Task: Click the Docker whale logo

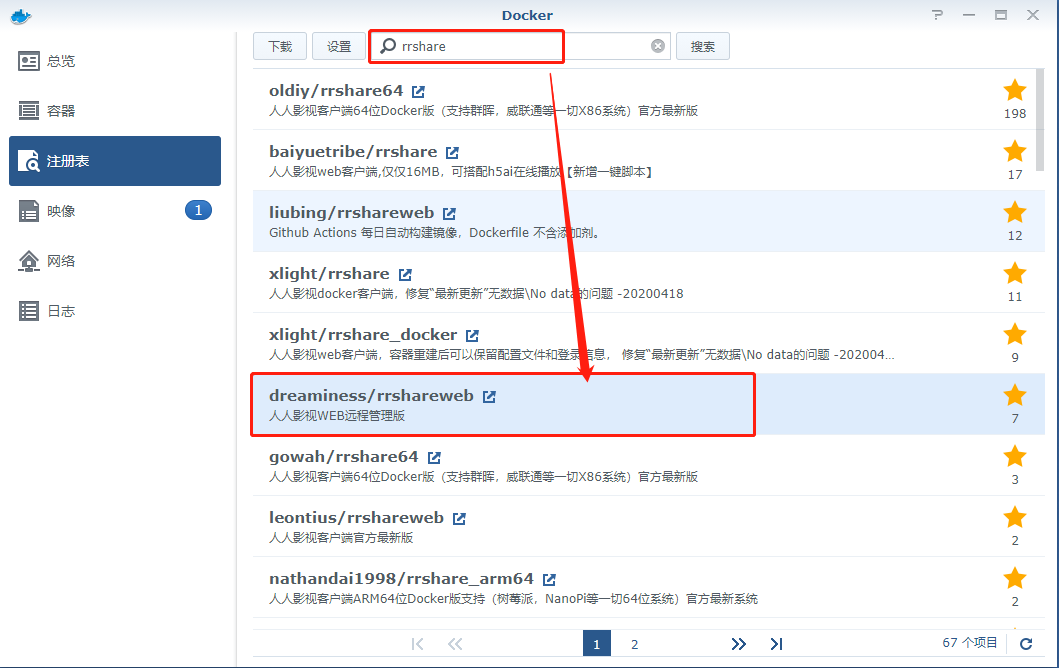Action: [x=21, y=16]
